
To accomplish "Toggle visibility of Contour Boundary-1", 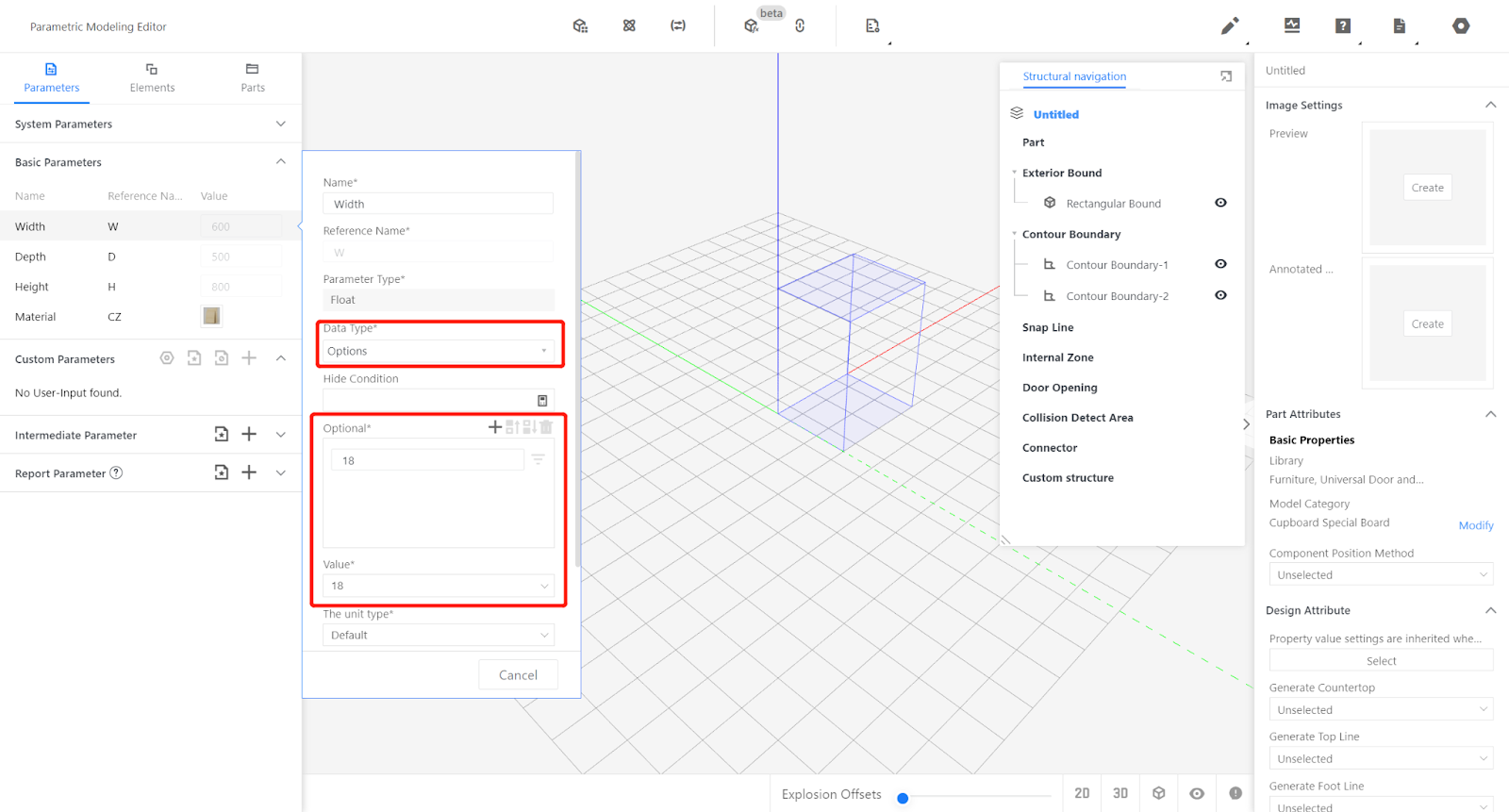I will (x=1220, y=264).
